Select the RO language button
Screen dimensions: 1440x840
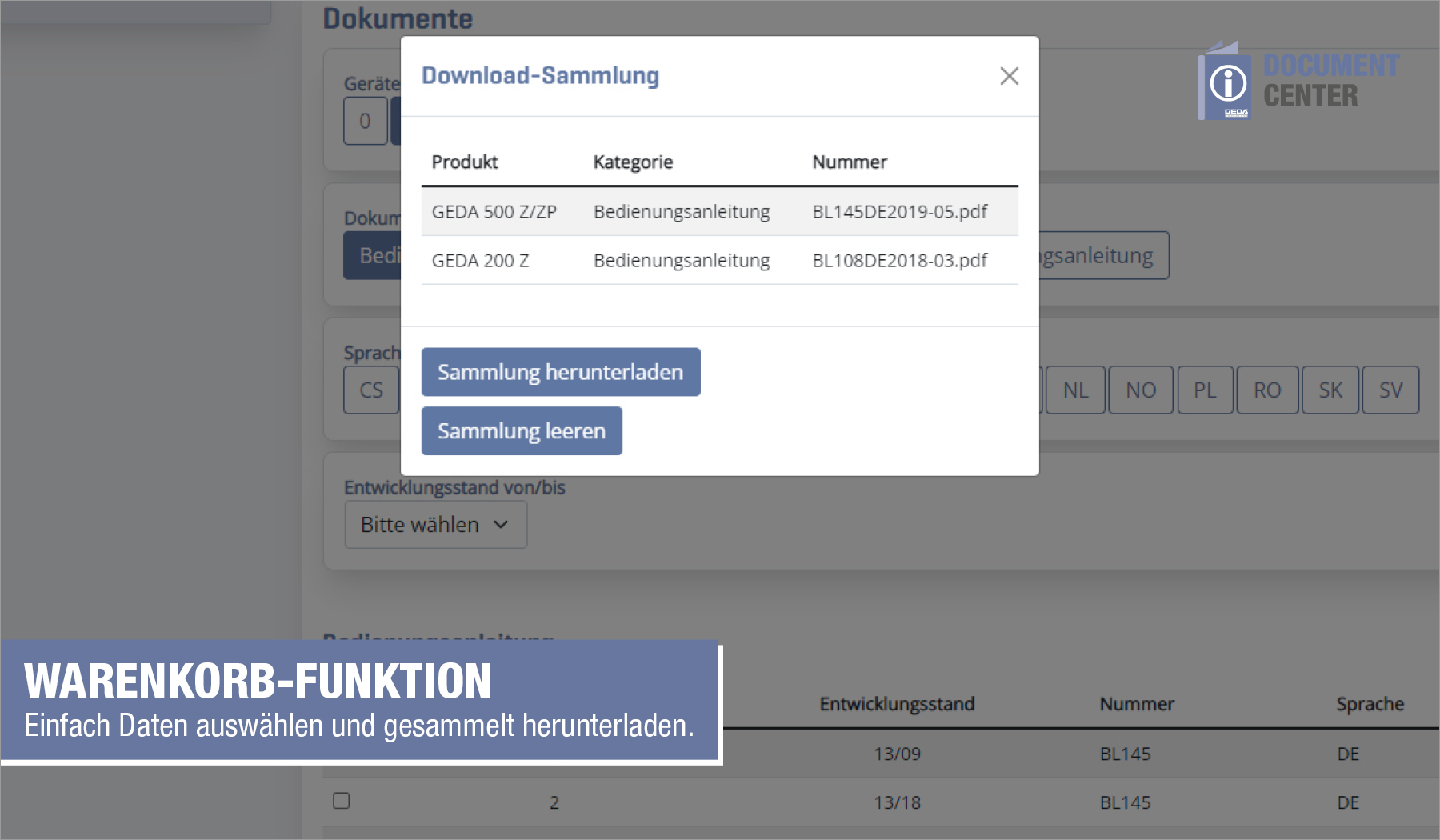(x=1267, y=390)
